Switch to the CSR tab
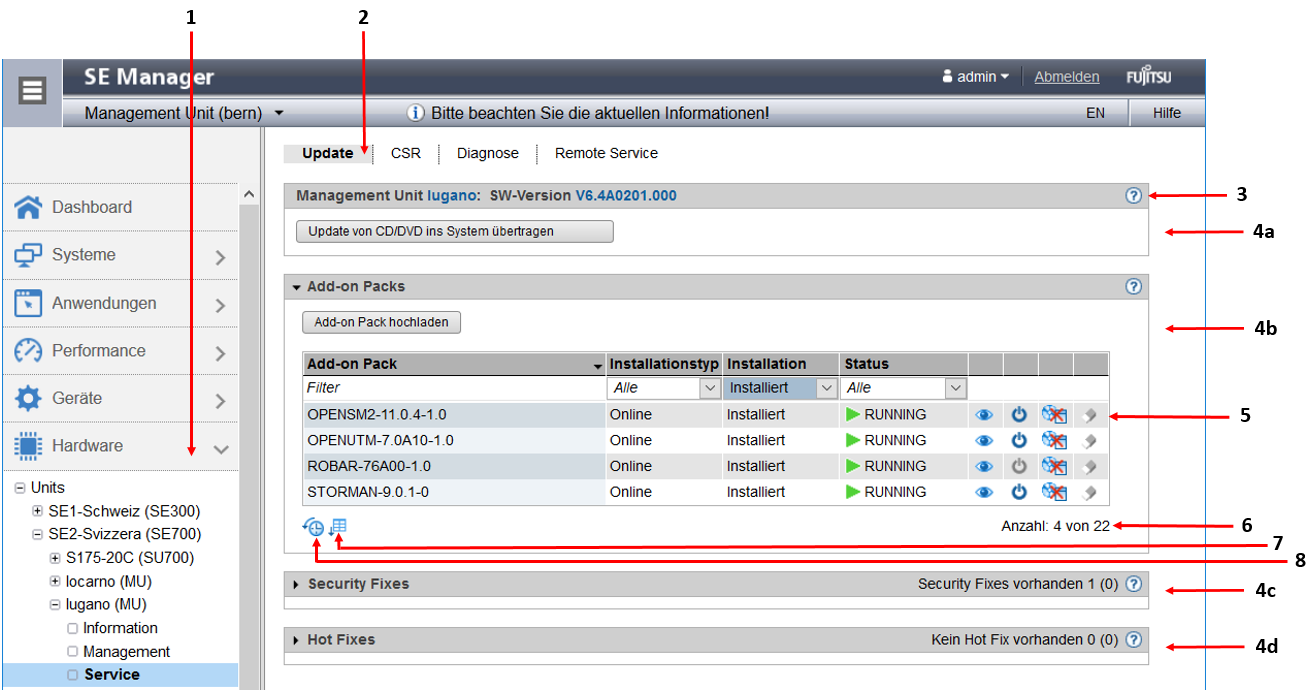The width and height of the screenshot is (1313, 694). pyautogui.click(x=406, y=153)
